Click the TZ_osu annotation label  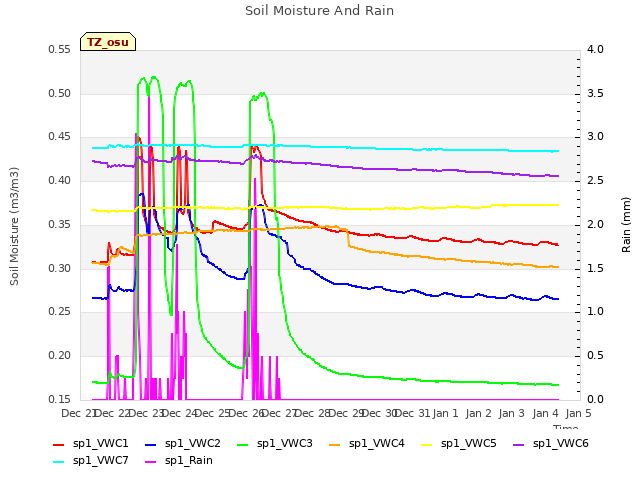(108, 42)
